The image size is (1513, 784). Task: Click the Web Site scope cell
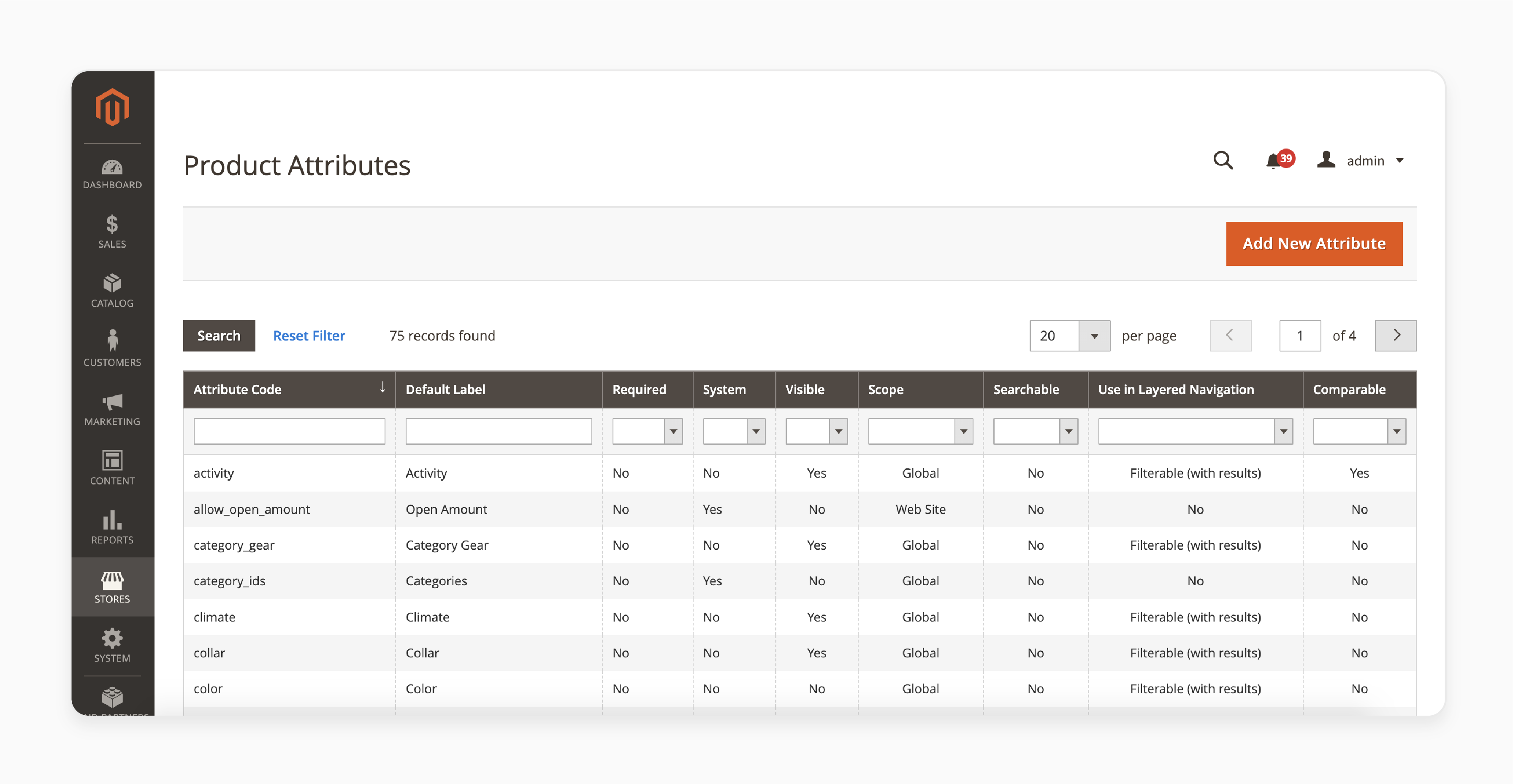pyautogui.click(x=920, y=509)
